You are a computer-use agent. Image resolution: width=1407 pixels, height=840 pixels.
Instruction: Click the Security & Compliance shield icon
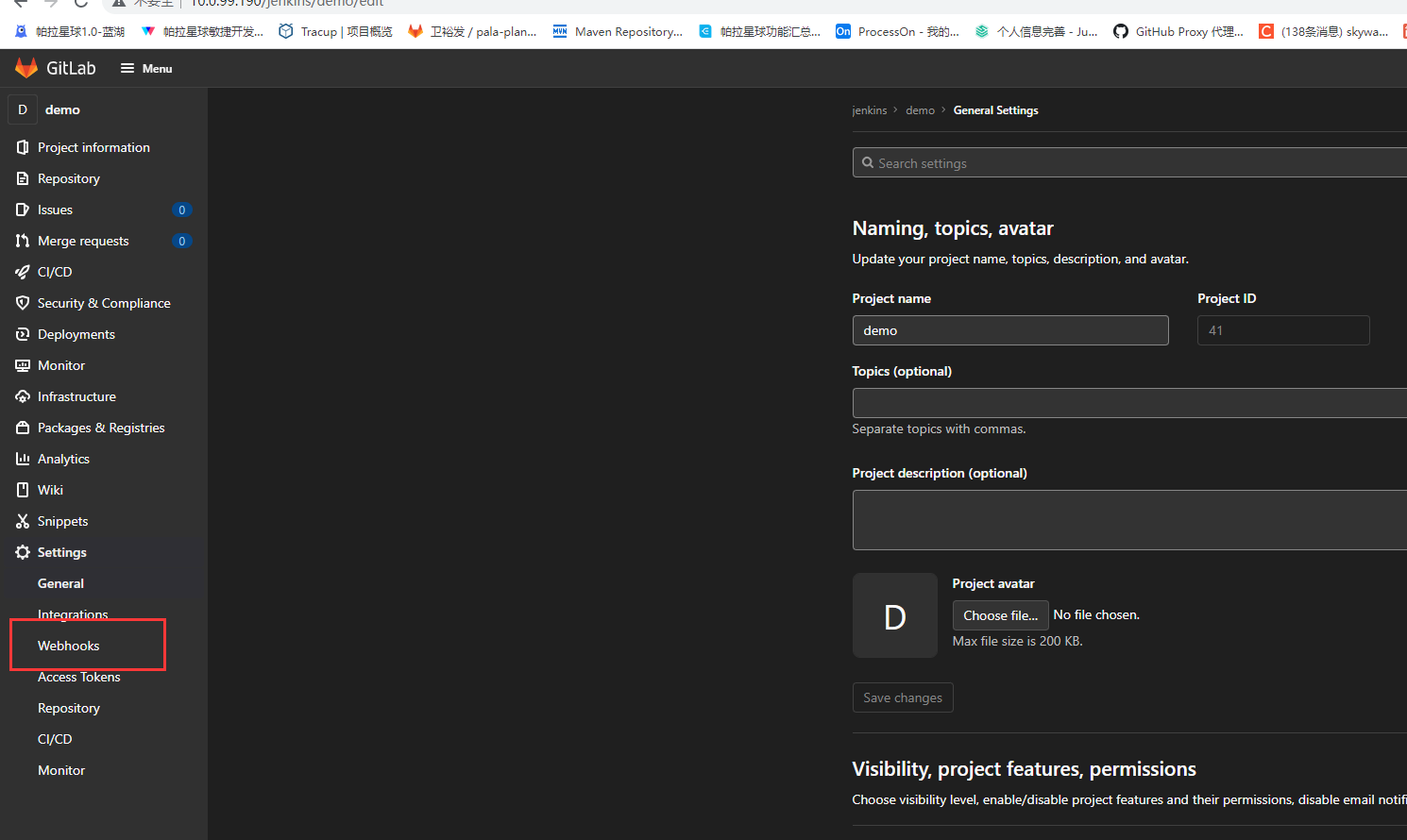click(23, 303)
